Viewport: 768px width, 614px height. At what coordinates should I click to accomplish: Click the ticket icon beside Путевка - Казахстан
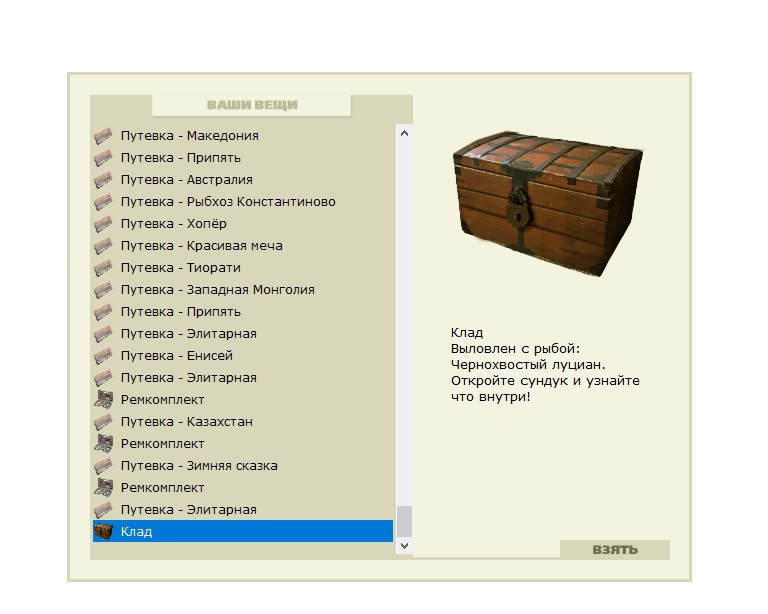103,422
